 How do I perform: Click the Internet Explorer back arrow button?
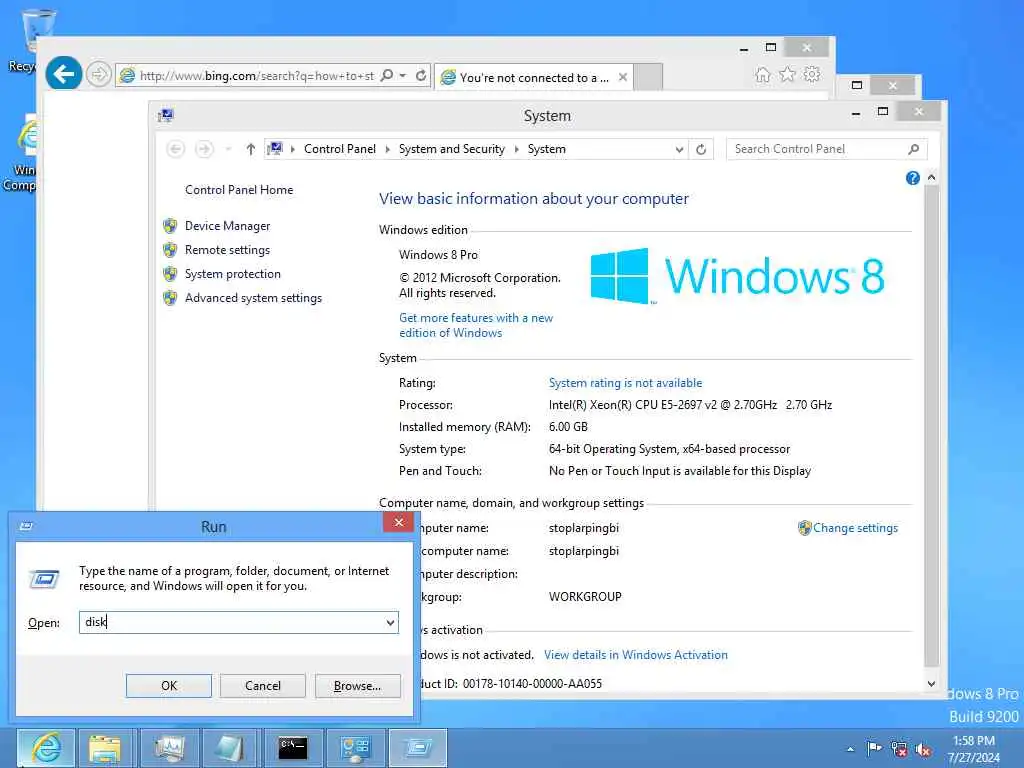(63, 74)
